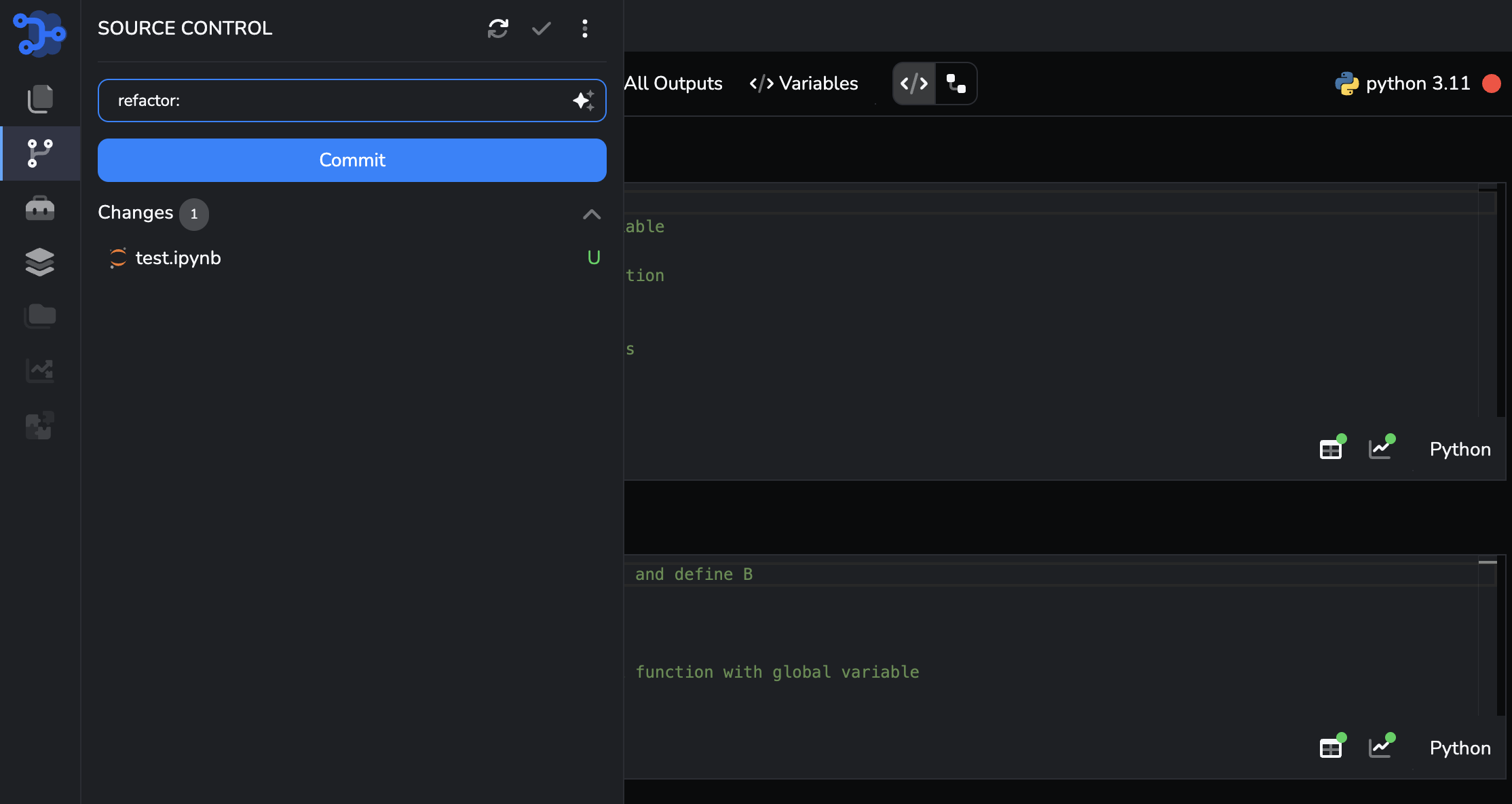Switch first cell output to table view
The width and height of the screenshot is (1512, 804).
click(x=1330, y=448)
